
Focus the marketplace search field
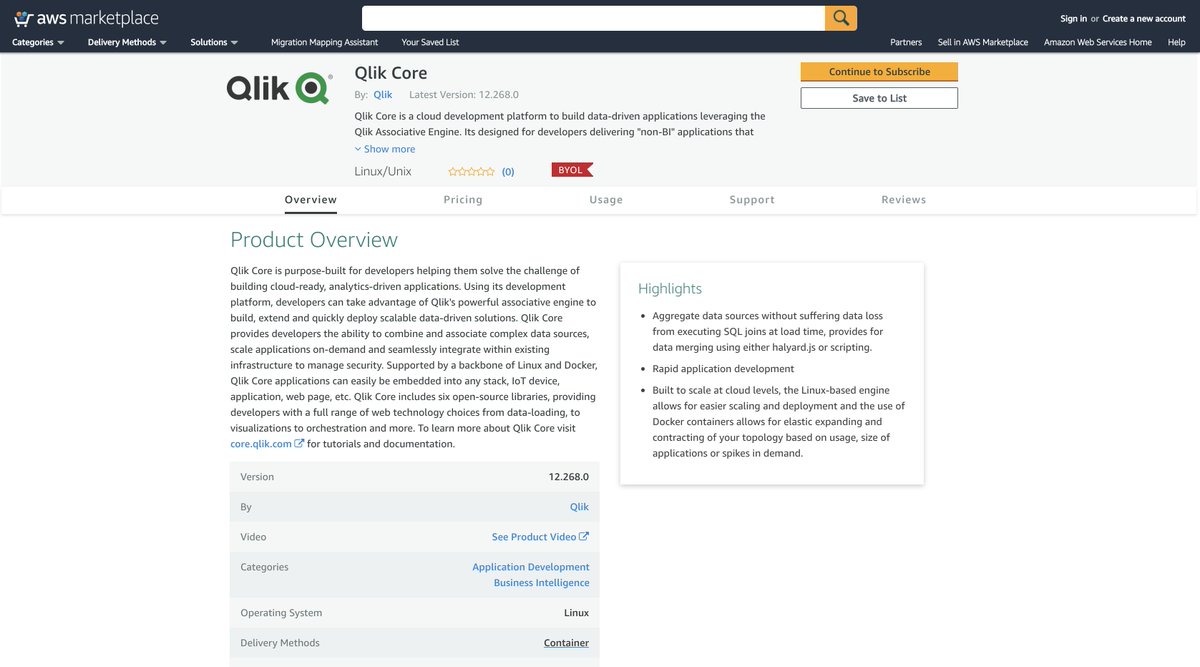[593, 18]
